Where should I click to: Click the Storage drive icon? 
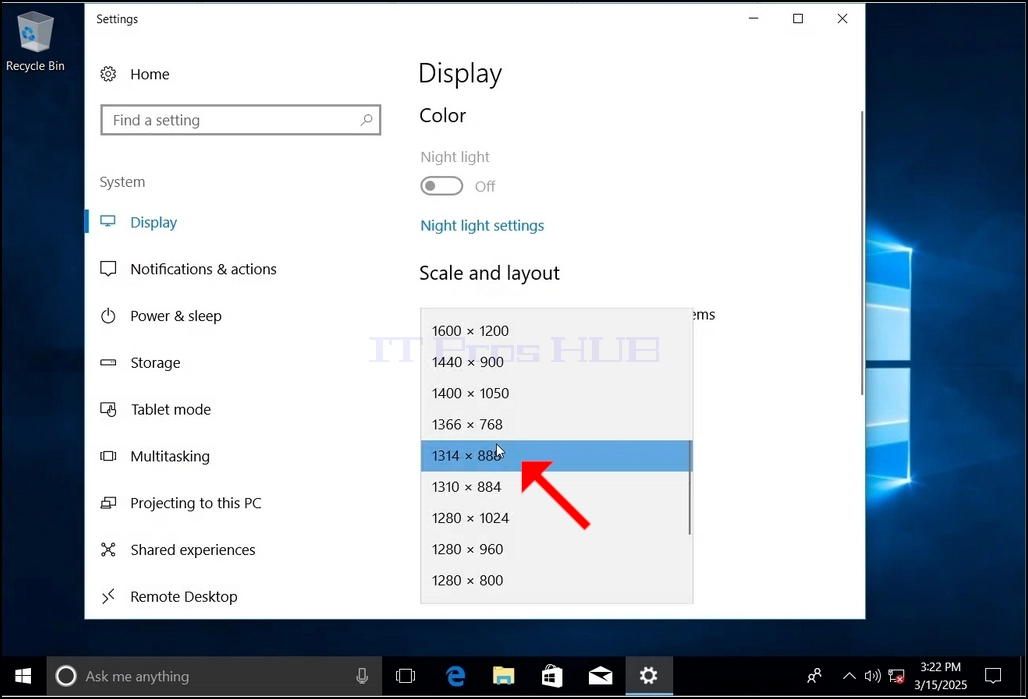tap(108, 363)
